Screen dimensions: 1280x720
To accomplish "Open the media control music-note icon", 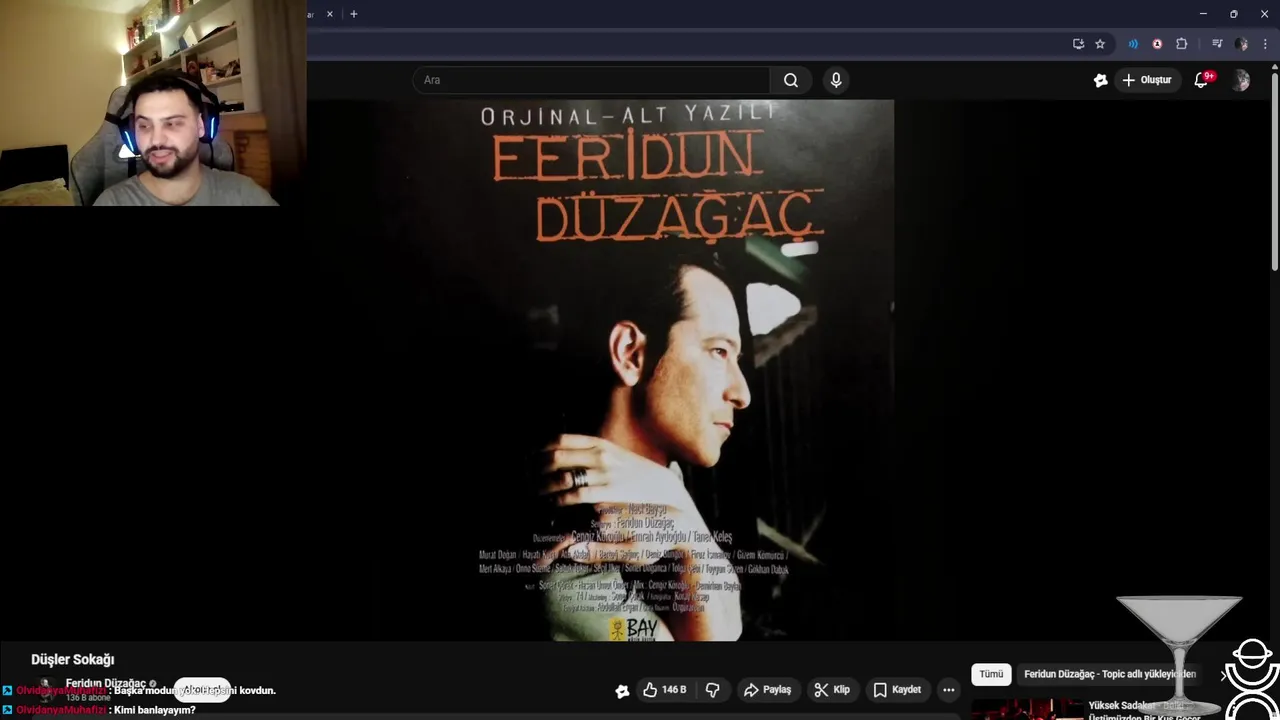I will point(1217,44).
